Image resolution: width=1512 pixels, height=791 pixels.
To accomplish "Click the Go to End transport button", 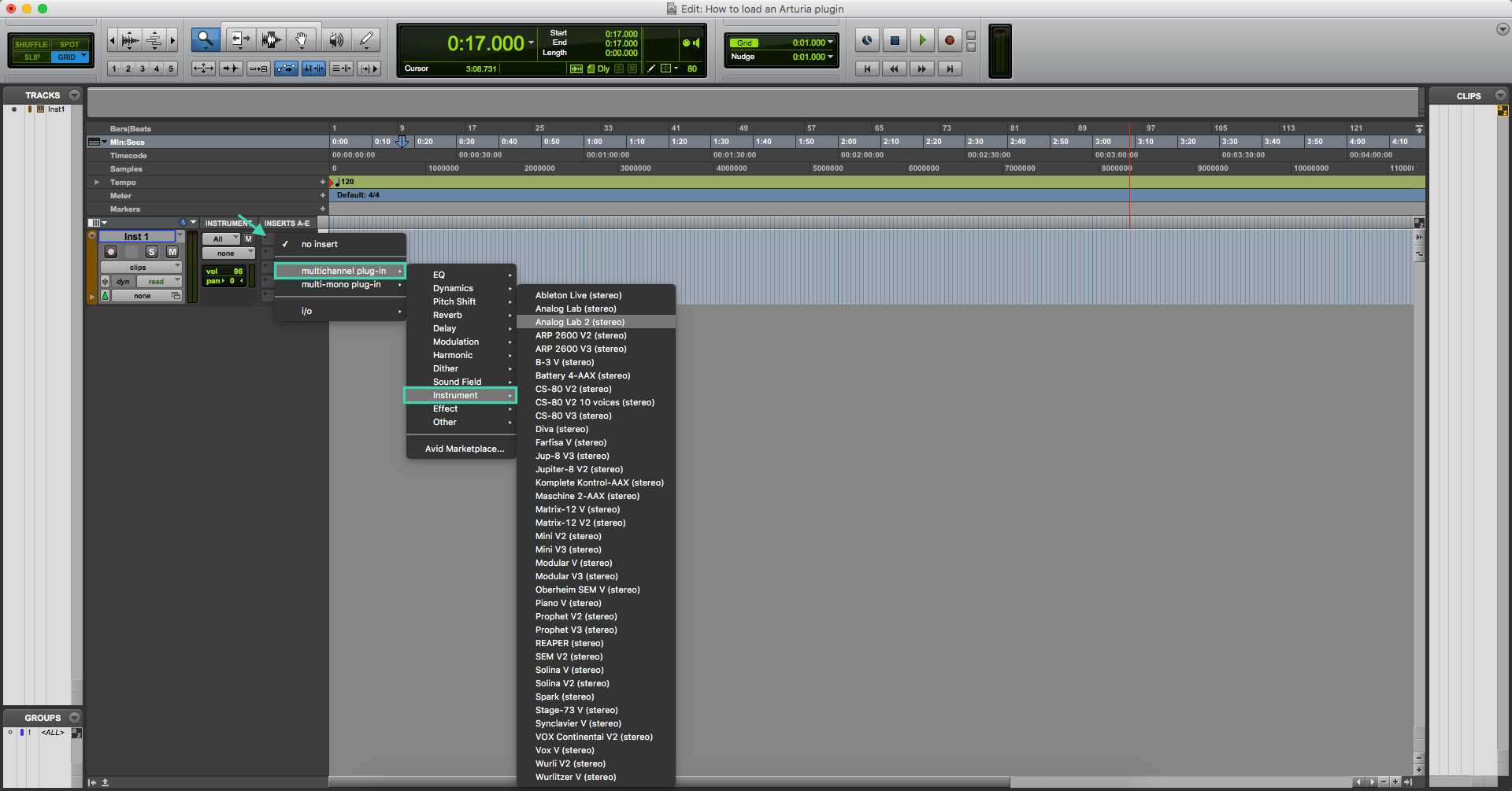I will pos(950,68).
